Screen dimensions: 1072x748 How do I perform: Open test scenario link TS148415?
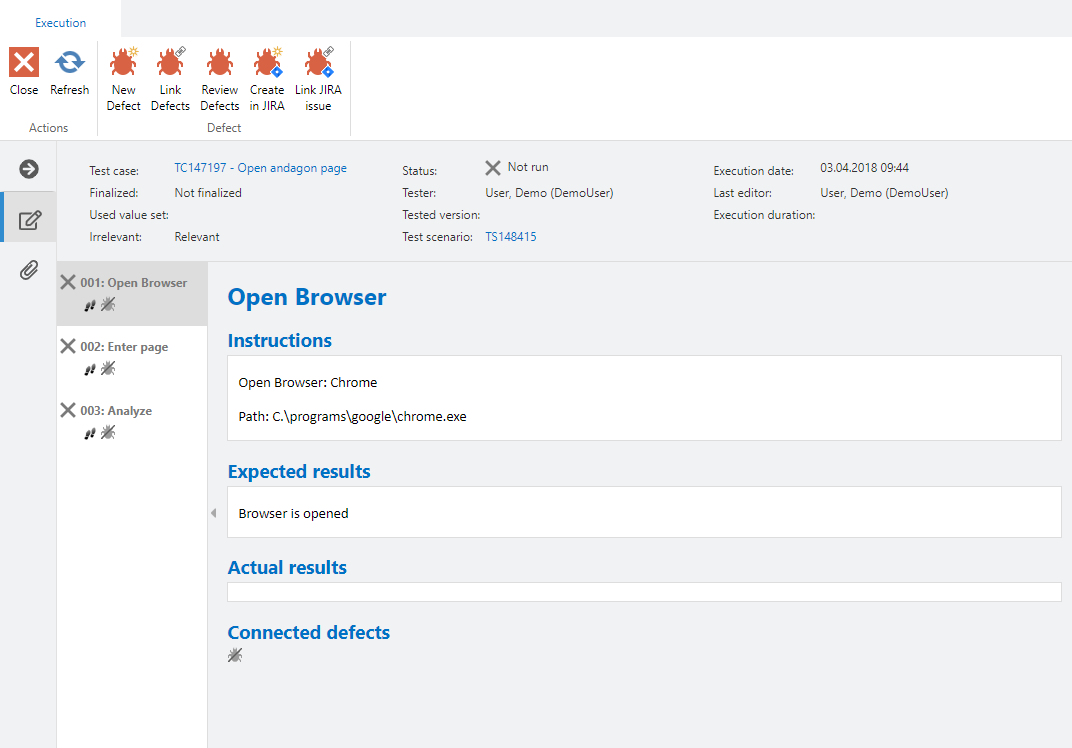coord(510,237)
